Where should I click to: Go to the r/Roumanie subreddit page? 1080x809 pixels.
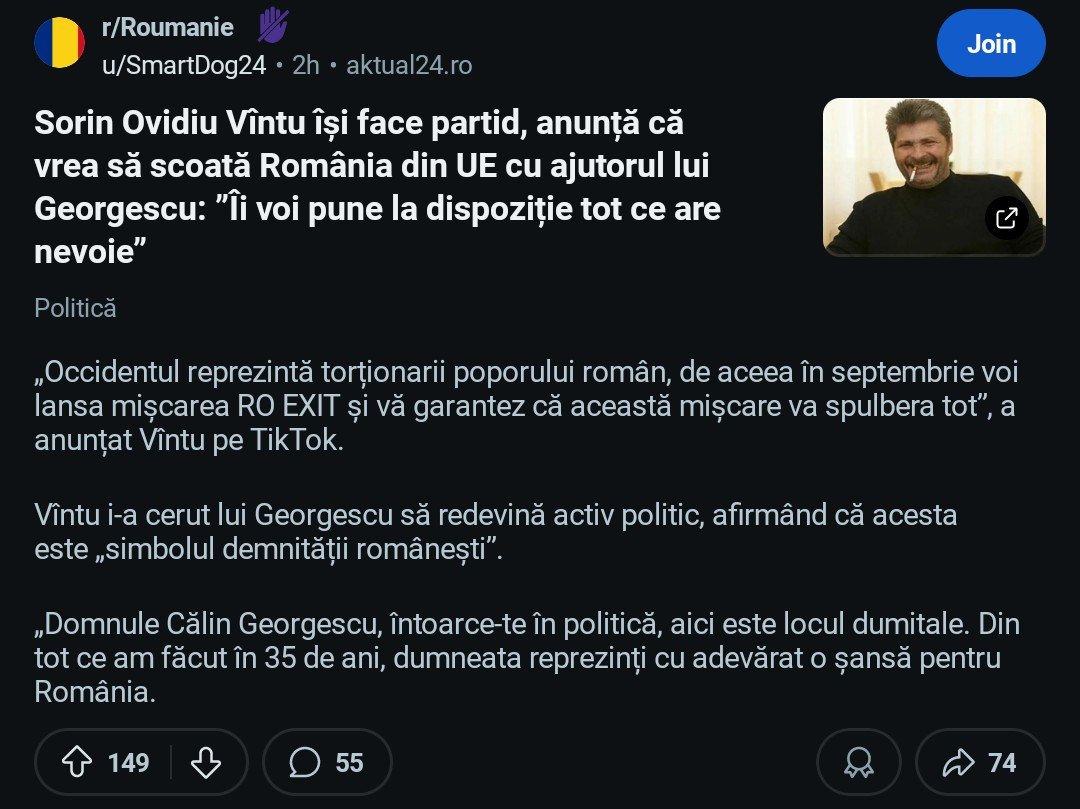point(167,27)
